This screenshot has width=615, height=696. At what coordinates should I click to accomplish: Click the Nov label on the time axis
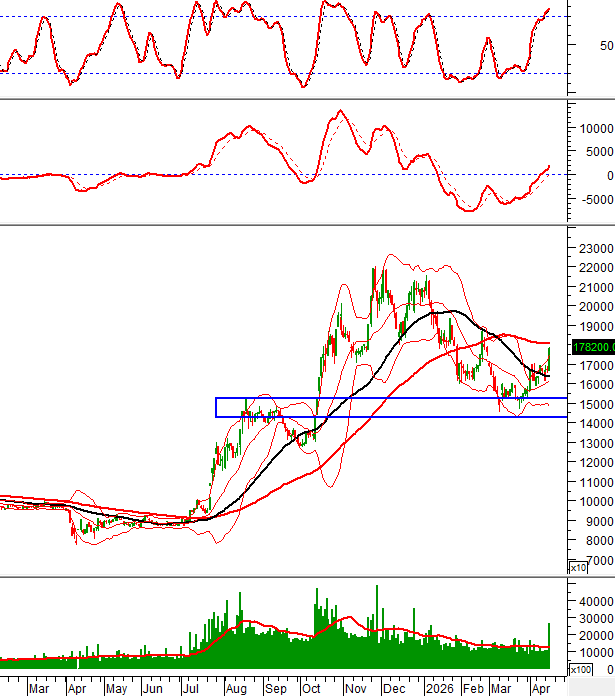coord(355,689)
